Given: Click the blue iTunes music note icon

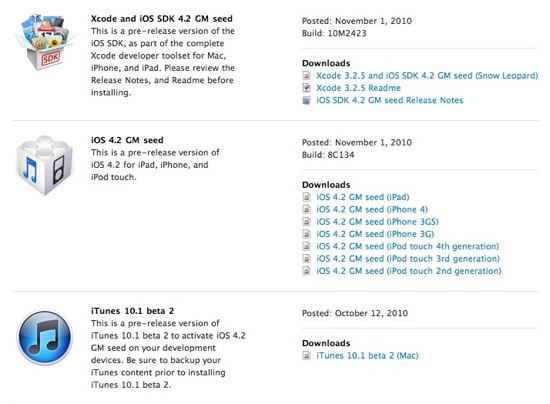Looking at the screenshot, I should [x=45, y=337].
